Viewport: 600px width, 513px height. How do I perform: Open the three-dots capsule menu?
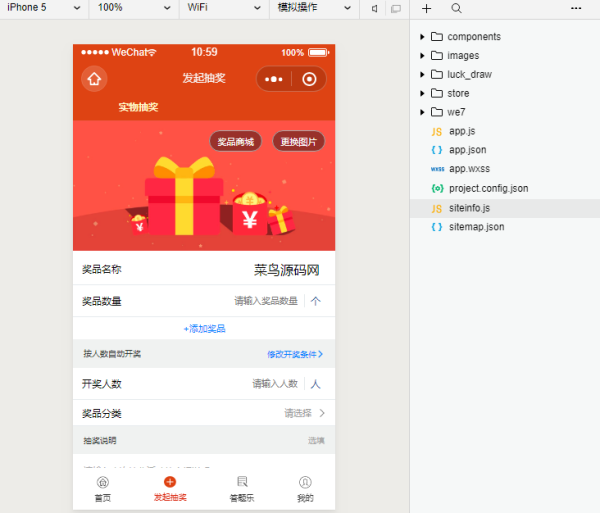coord(274,79)
